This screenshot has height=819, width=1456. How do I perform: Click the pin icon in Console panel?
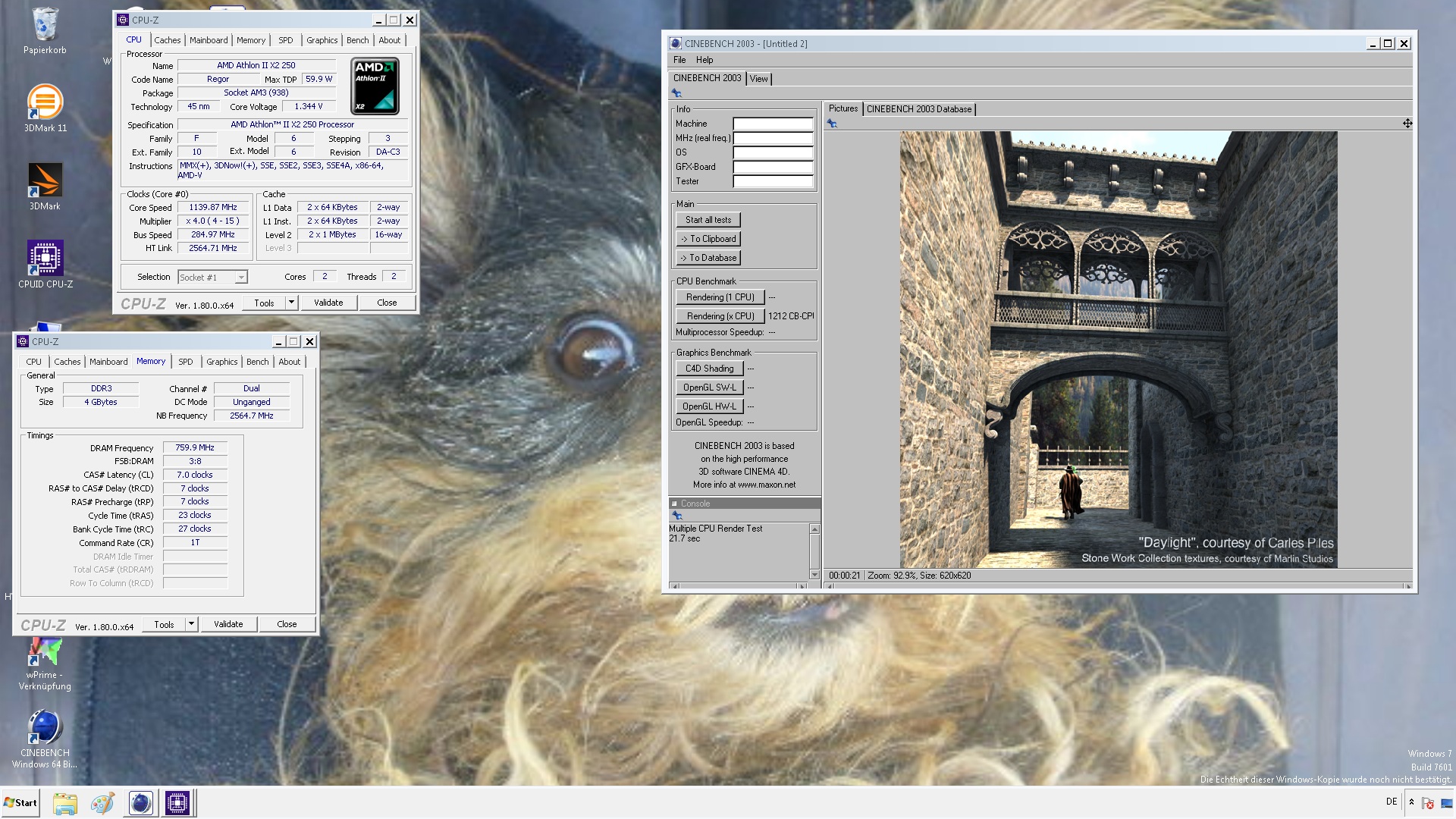click(x=677, y=516)
